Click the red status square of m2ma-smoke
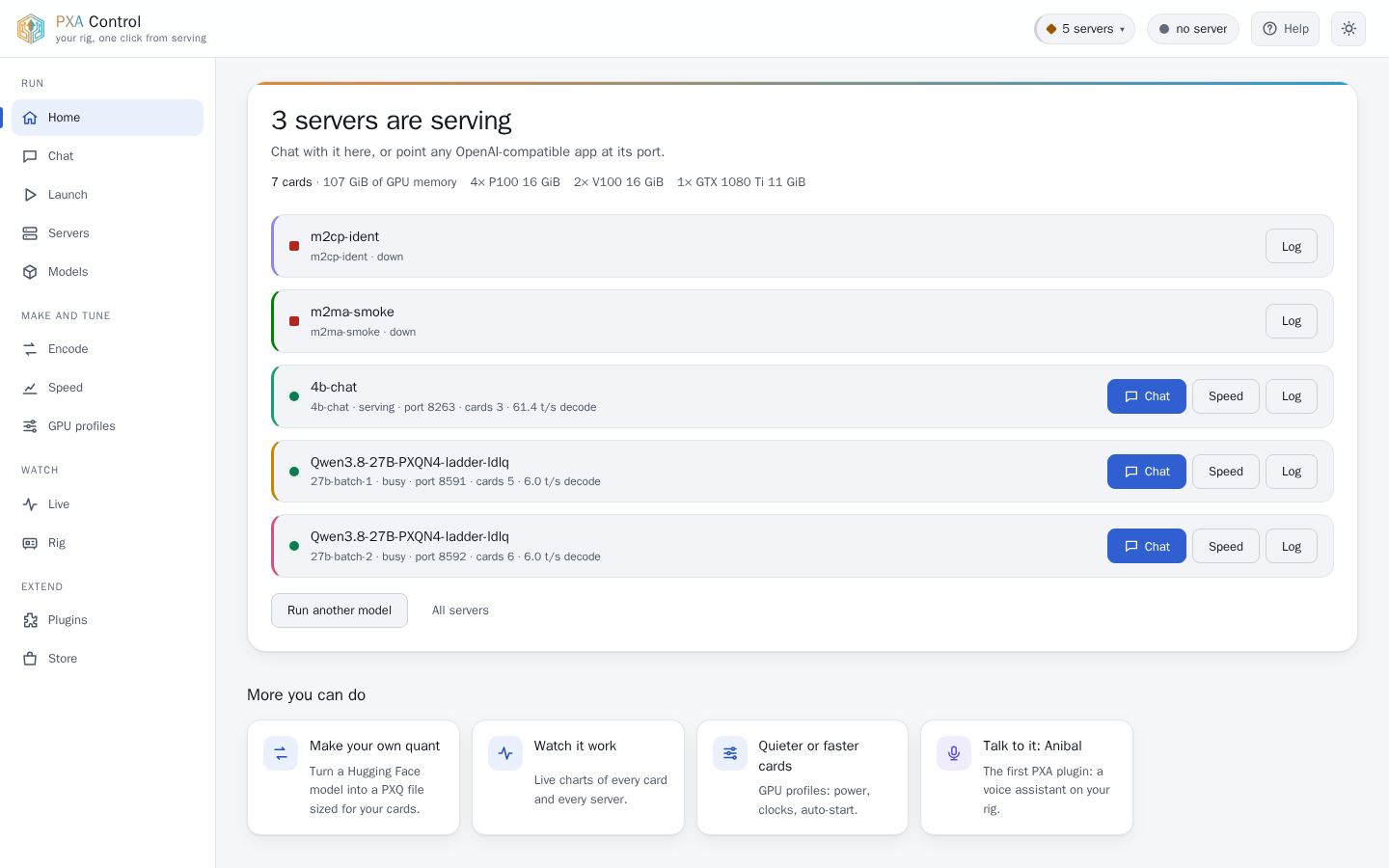Image resolution: width=1389 pixels, height=868 pixels. click(294, 321)
